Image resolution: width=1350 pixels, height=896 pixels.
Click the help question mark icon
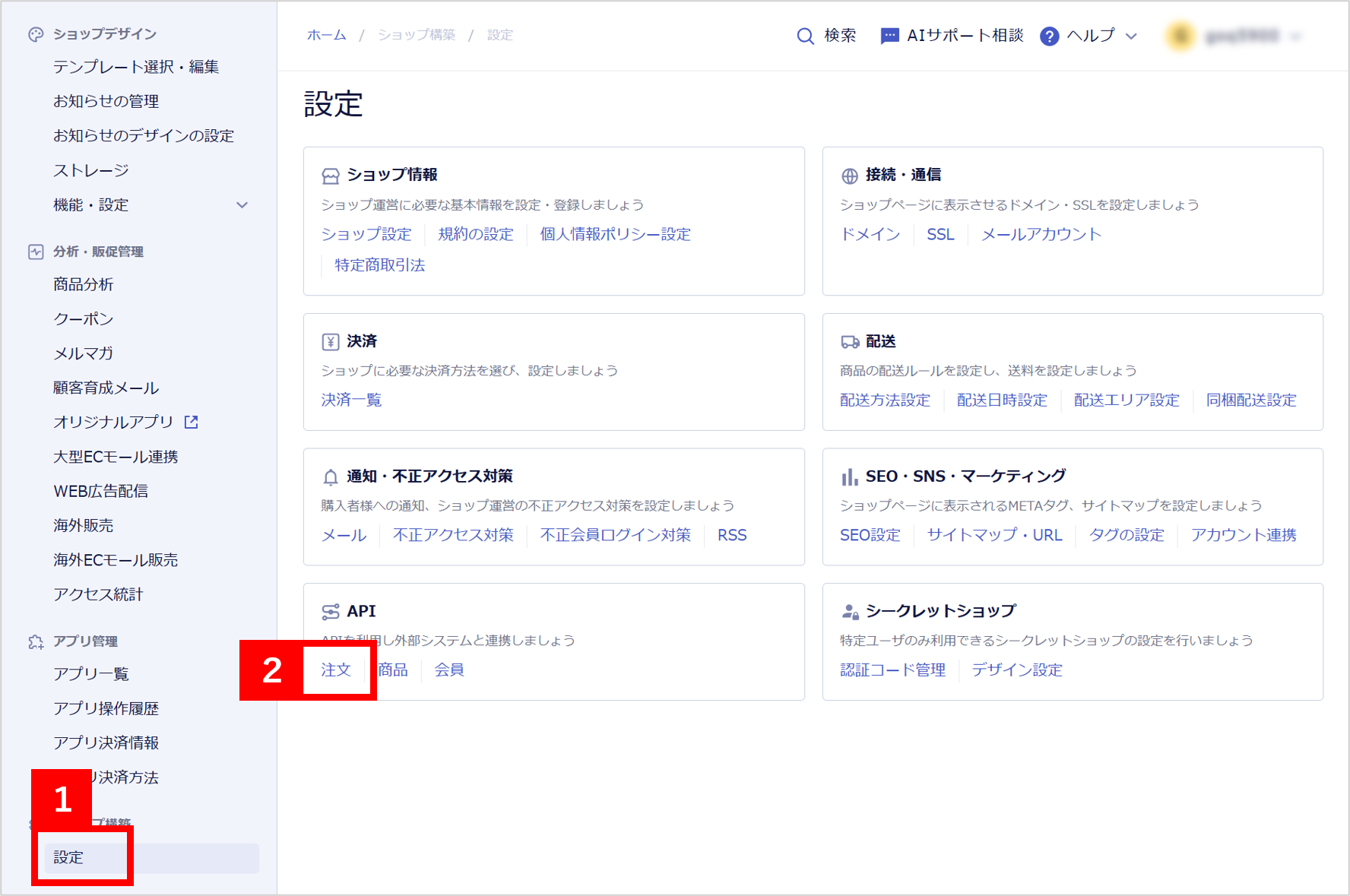(1049, 36)
